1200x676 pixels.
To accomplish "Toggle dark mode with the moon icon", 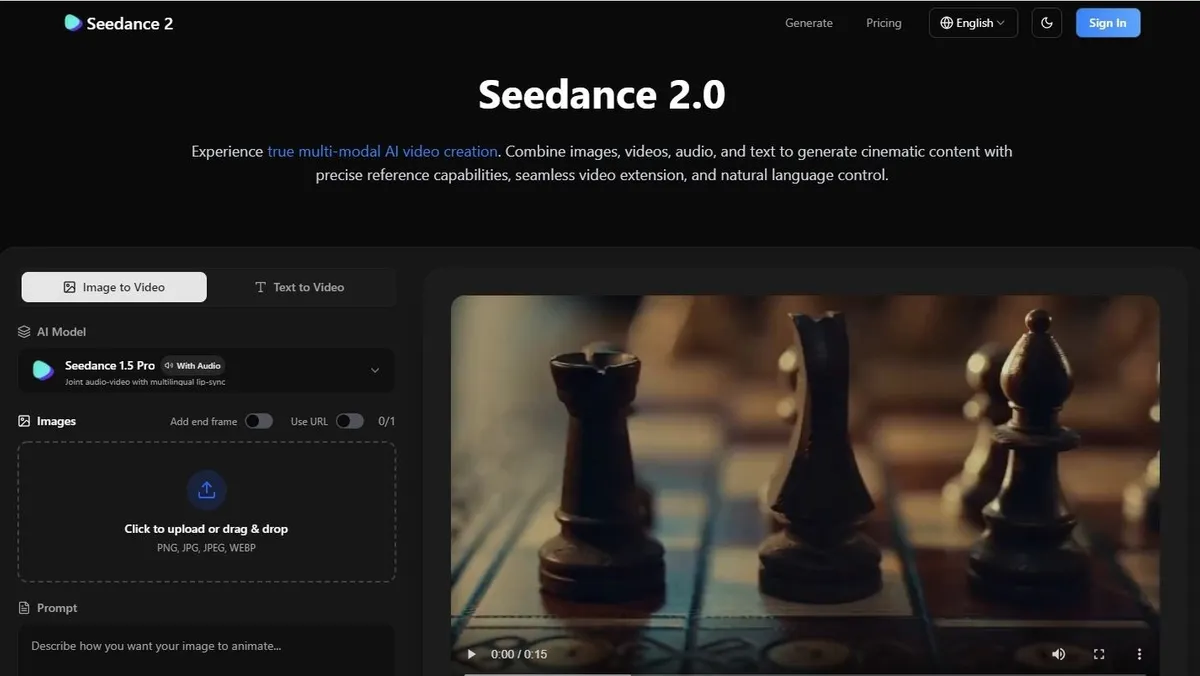I will click(x=1046, y=23).
